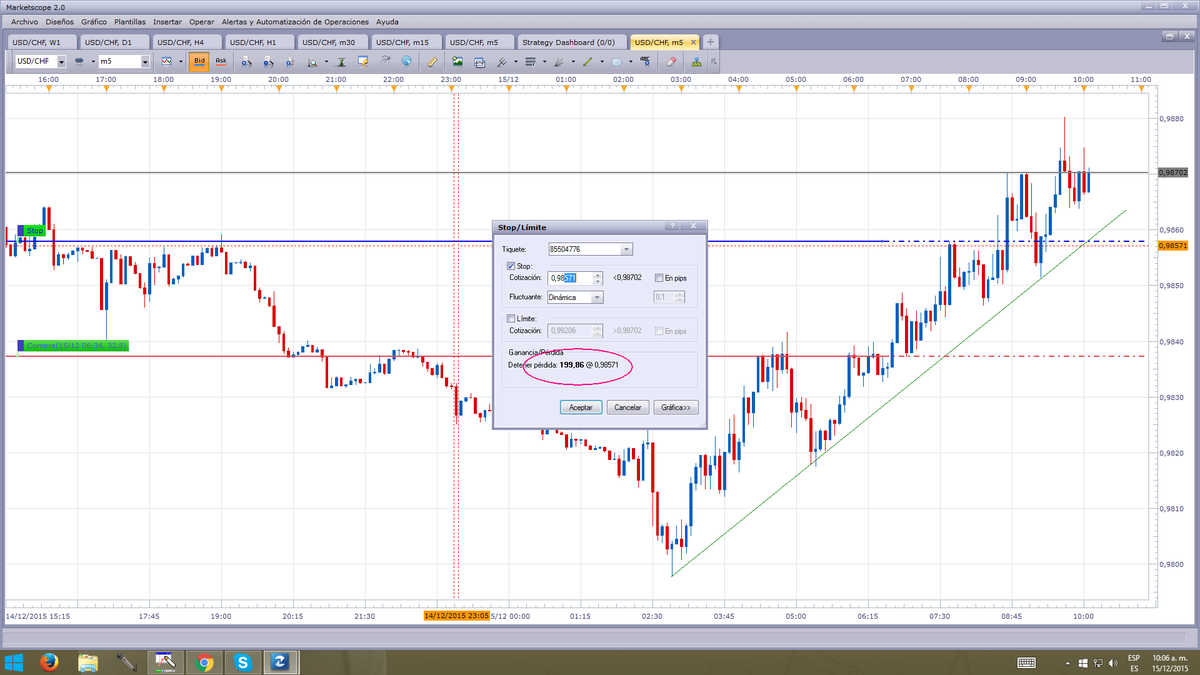Open File Explorer from the taskbar

pos(87,661)
